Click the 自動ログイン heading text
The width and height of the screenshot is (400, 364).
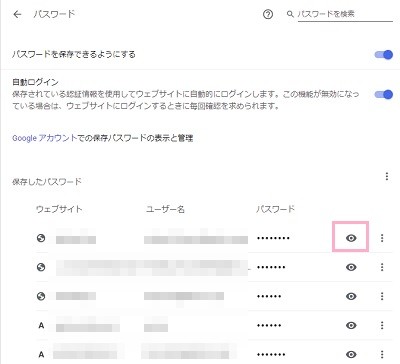click(x=35, y=82)
